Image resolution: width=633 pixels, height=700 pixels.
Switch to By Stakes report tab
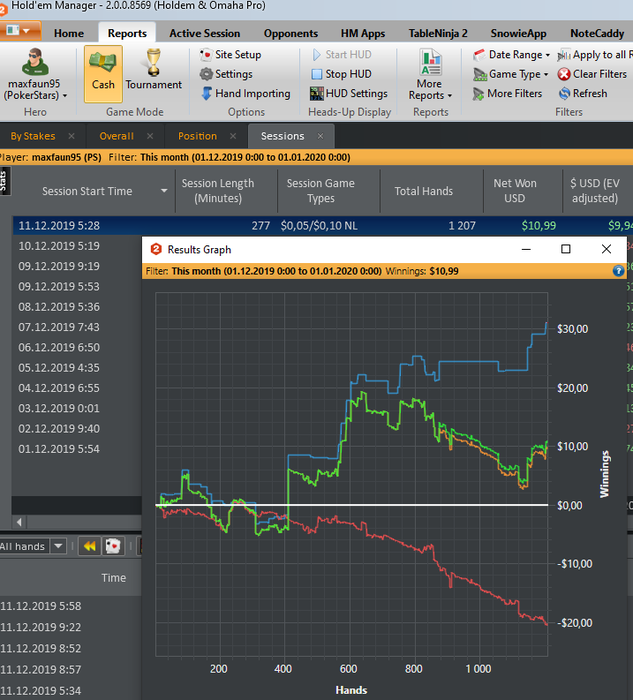point(33,136)
